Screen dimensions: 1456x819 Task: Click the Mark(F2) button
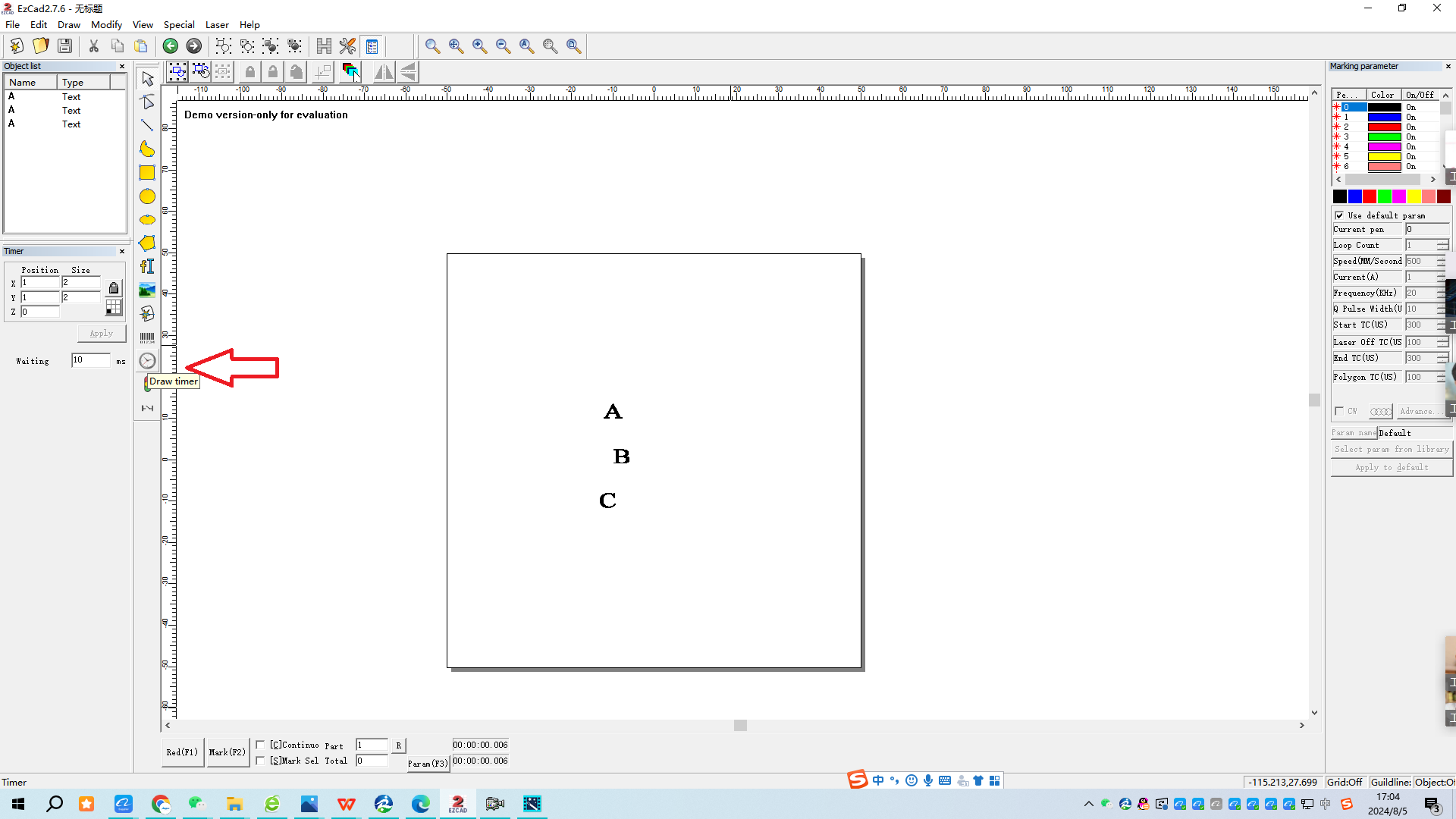(227, 752)
